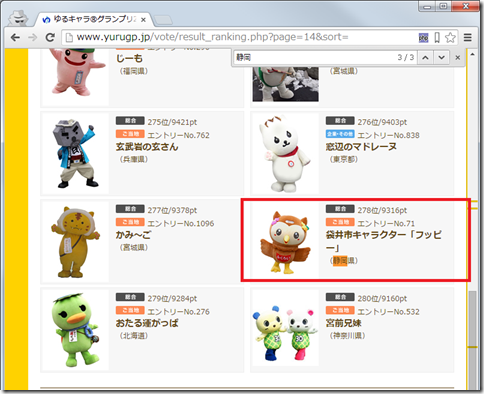Click 276位/9403pt ranking text
Viewport: 484px width, 394px height.
point(382,122)
